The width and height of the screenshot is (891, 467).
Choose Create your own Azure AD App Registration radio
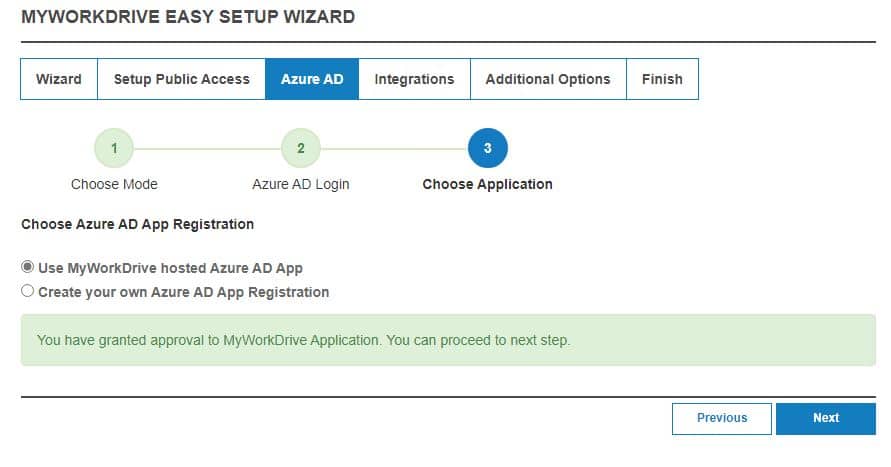coord(28,292)
